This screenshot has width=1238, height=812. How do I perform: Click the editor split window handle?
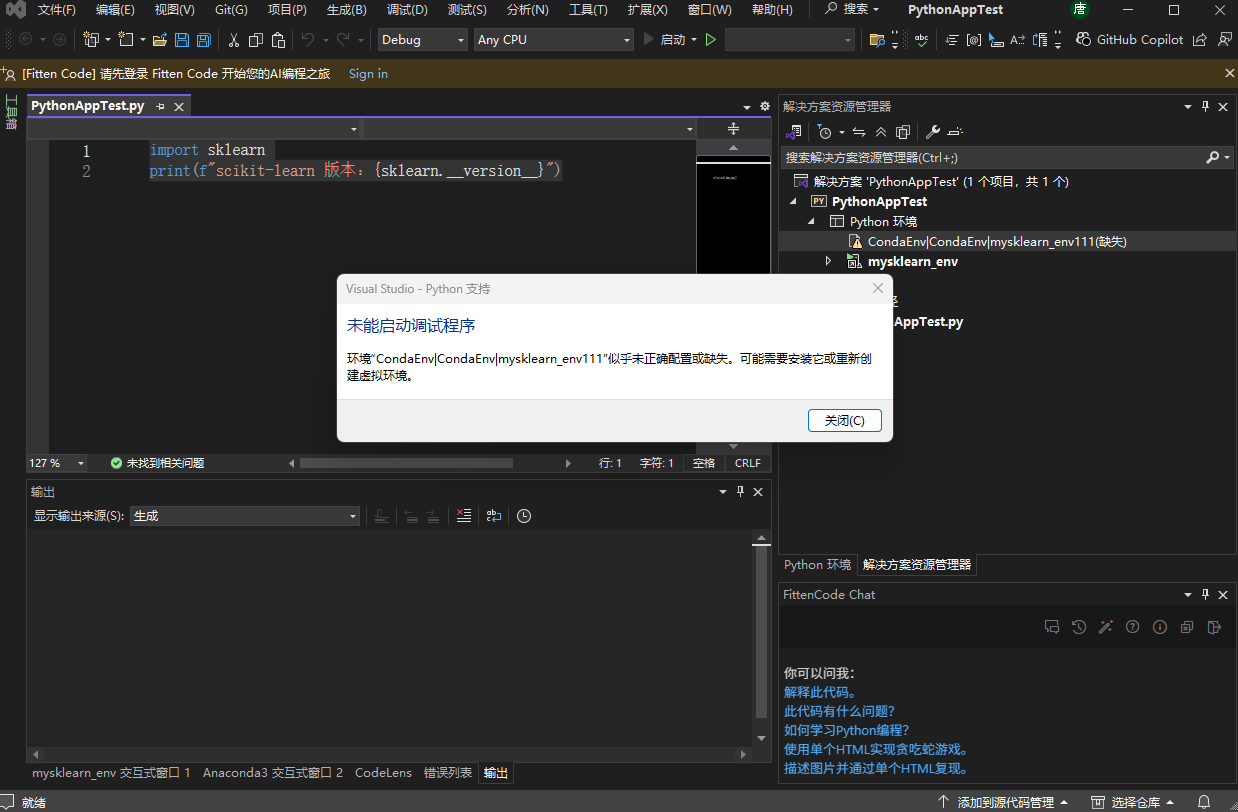[x=733, y=128]
